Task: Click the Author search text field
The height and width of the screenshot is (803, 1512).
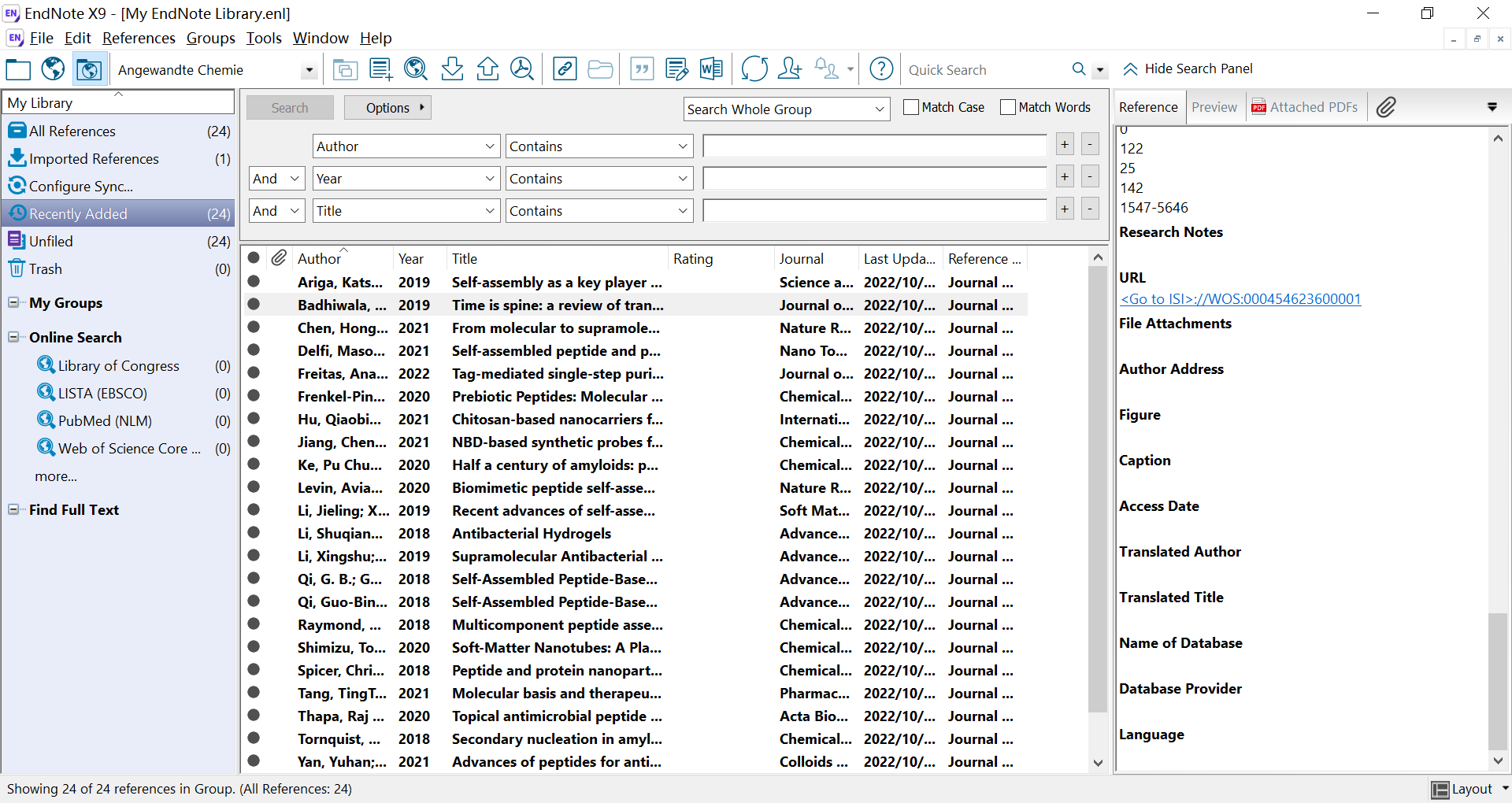Action: point(875,146)
